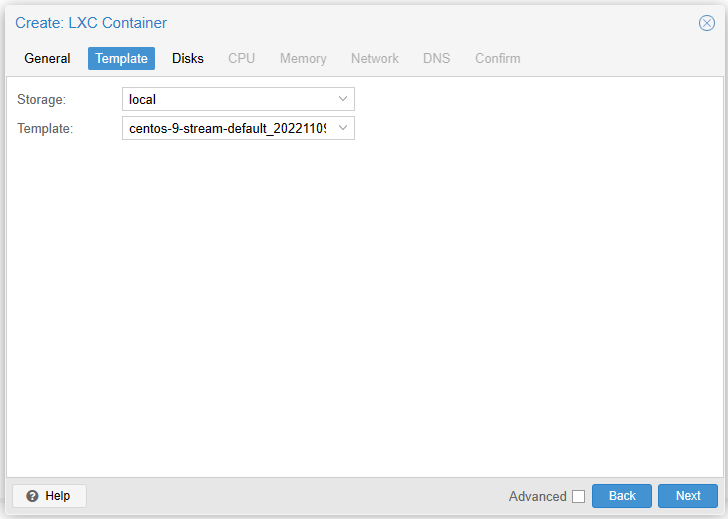The image size is (728, 519).
Task: Go back with the Back button
Action: (621, 496)
